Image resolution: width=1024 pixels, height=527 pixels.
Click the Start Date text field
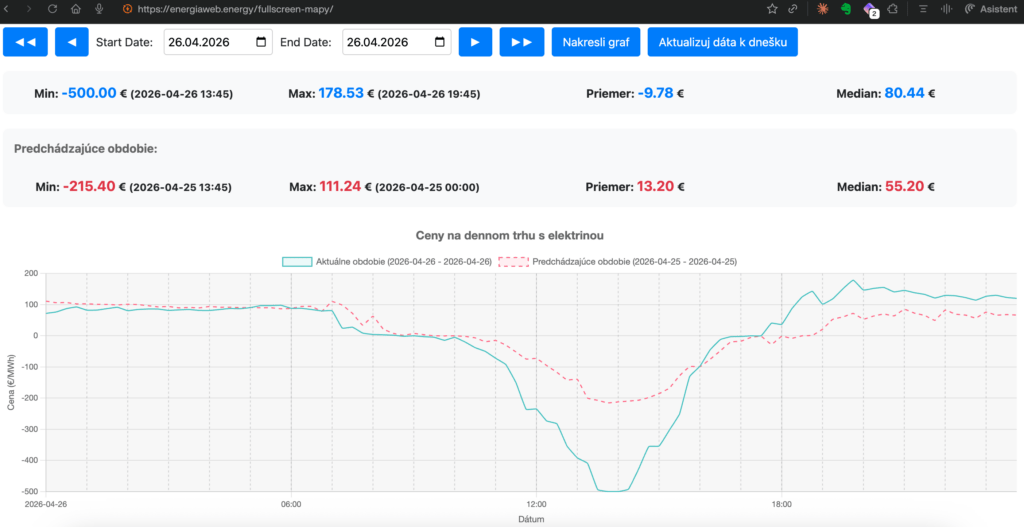205,42
